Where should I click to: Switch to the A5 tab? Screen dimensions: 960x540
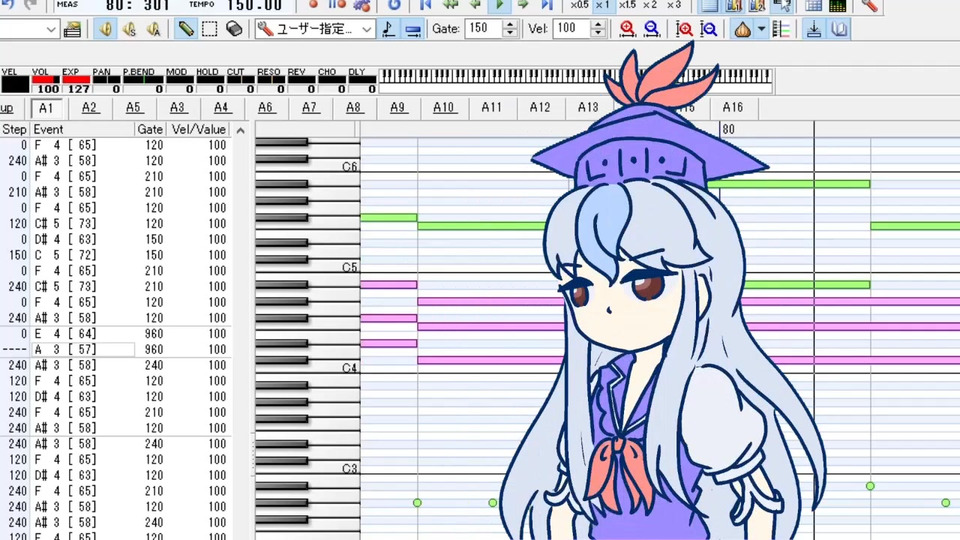pyautogui.click(x=133, y=108)
